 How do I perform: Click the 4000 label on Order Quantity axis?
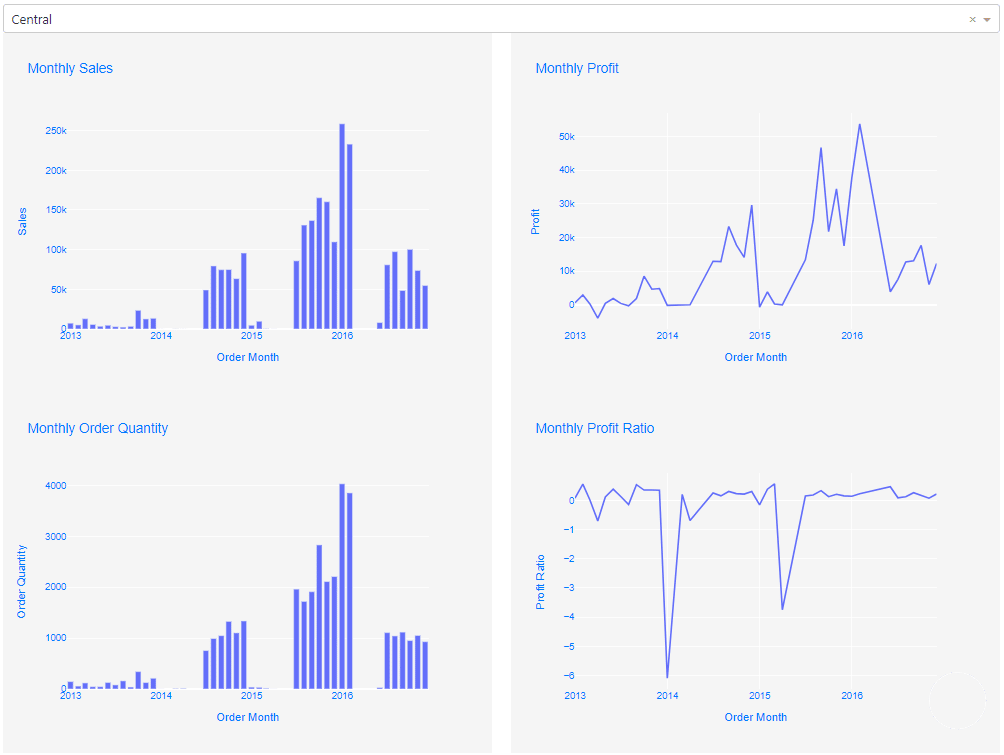(54, 486)
